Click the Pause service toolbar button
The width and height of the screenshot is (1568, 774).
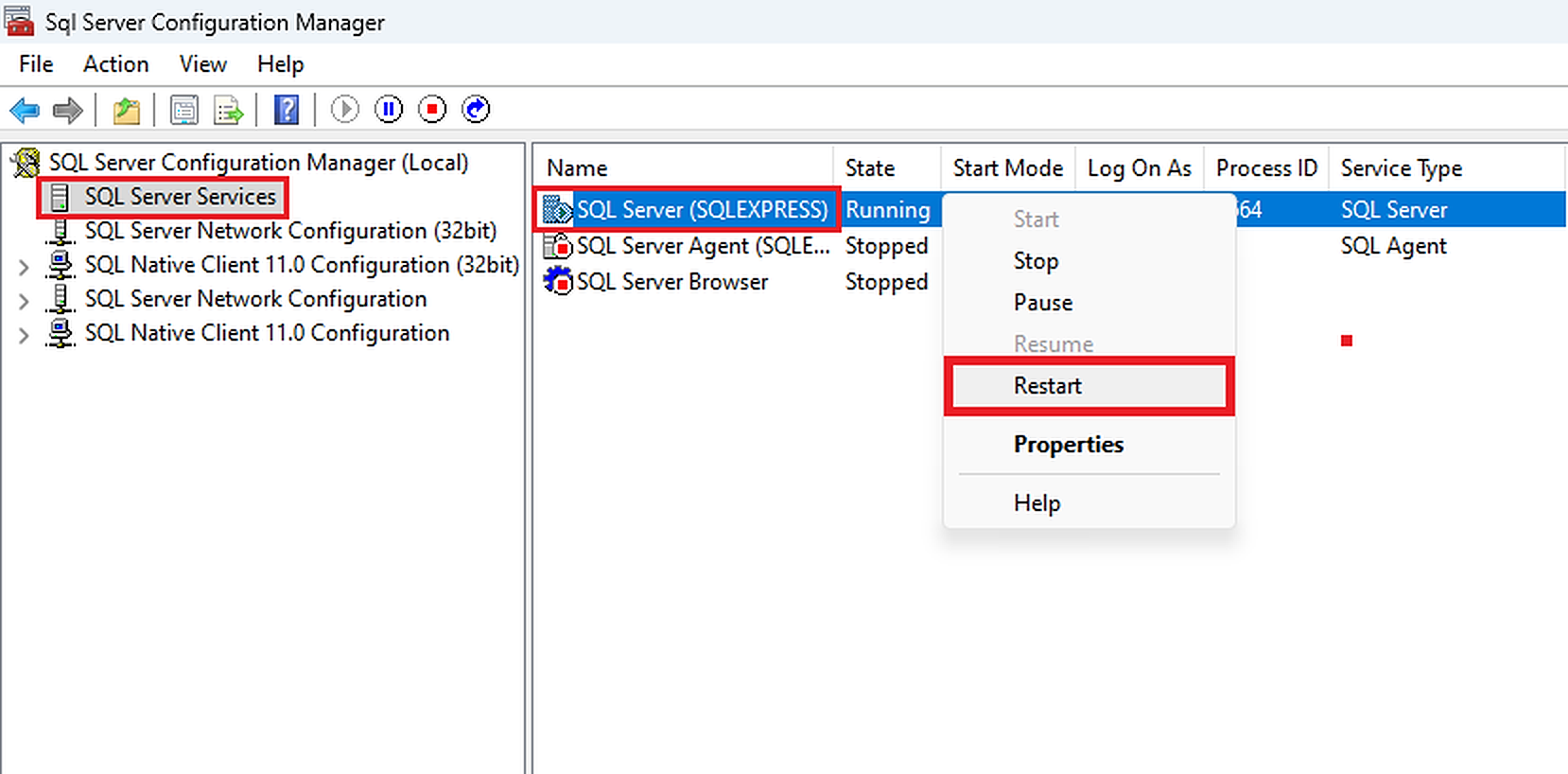point(389,110)
